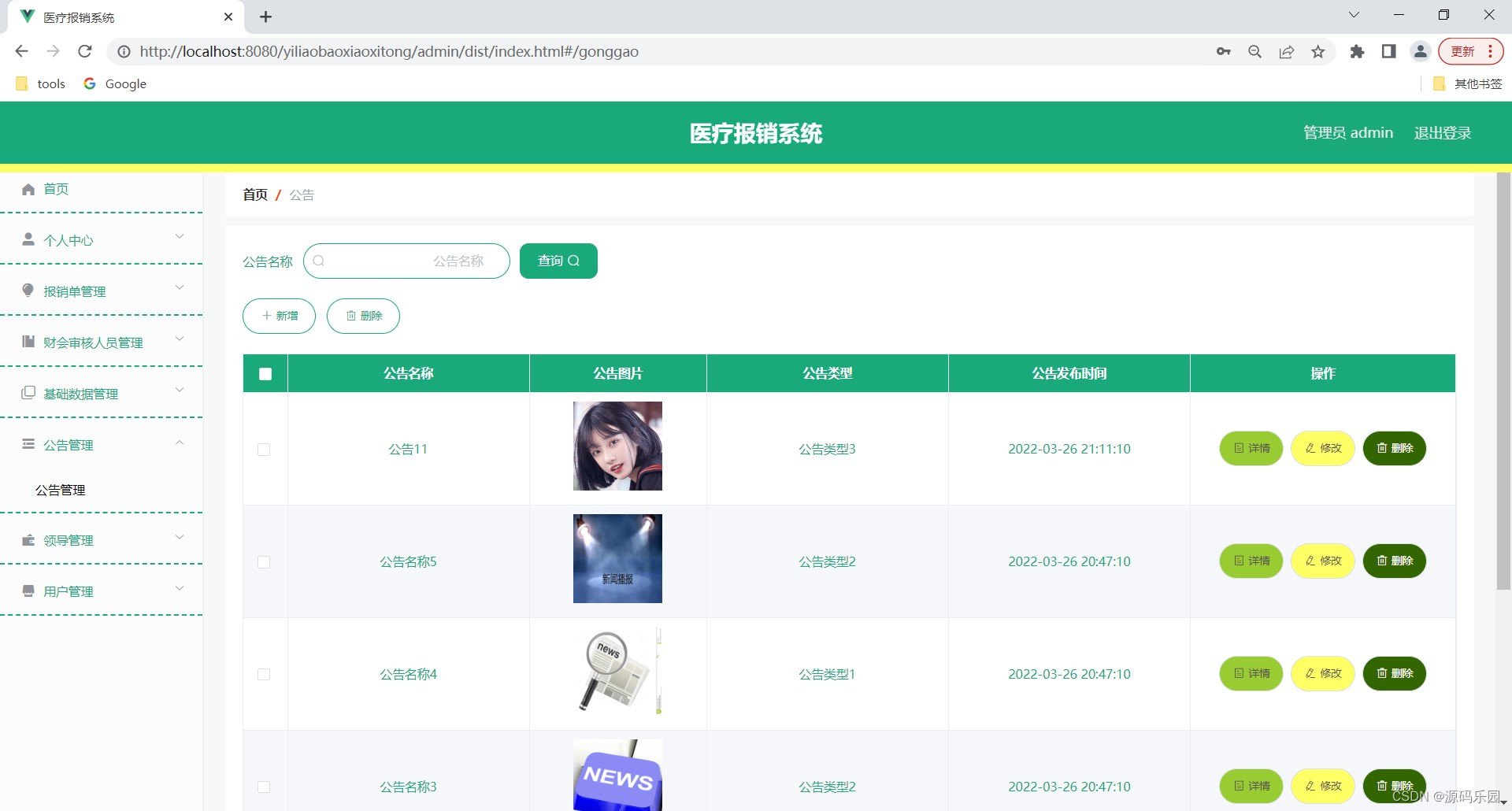
Task: Click the magnifier icon inside 查询 button
Action: click(x=574, y=261)
